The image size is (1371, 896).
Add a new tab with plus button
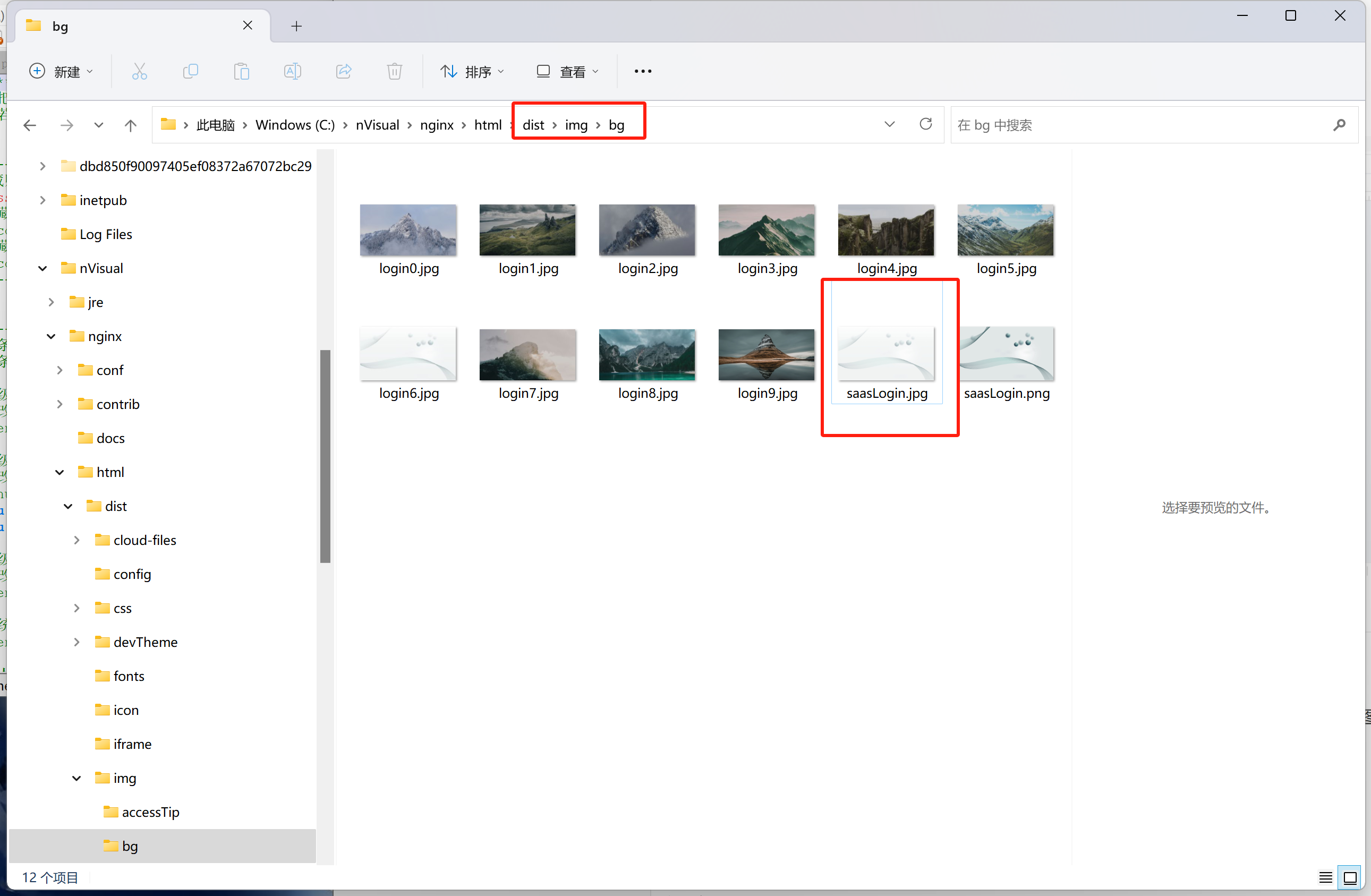[x=296, y=26]
